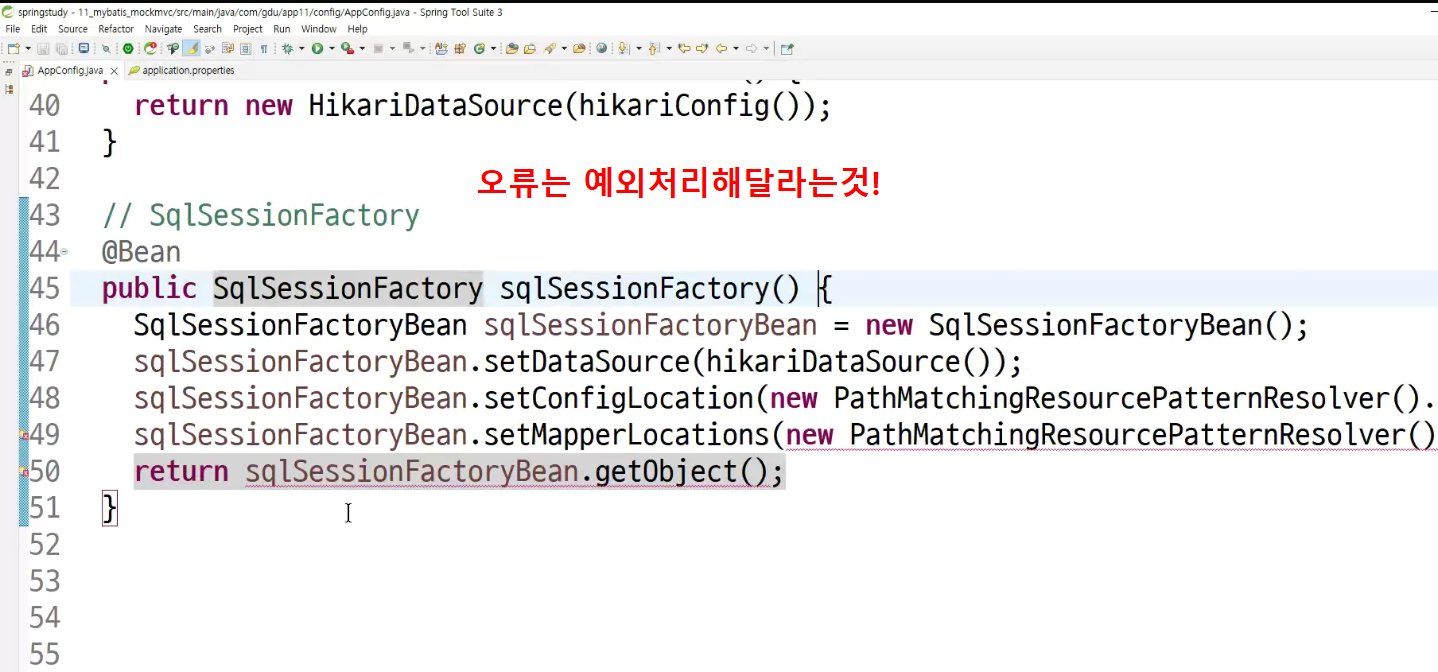
Task: Click the error marker on line 49
Action: (24, 436)
